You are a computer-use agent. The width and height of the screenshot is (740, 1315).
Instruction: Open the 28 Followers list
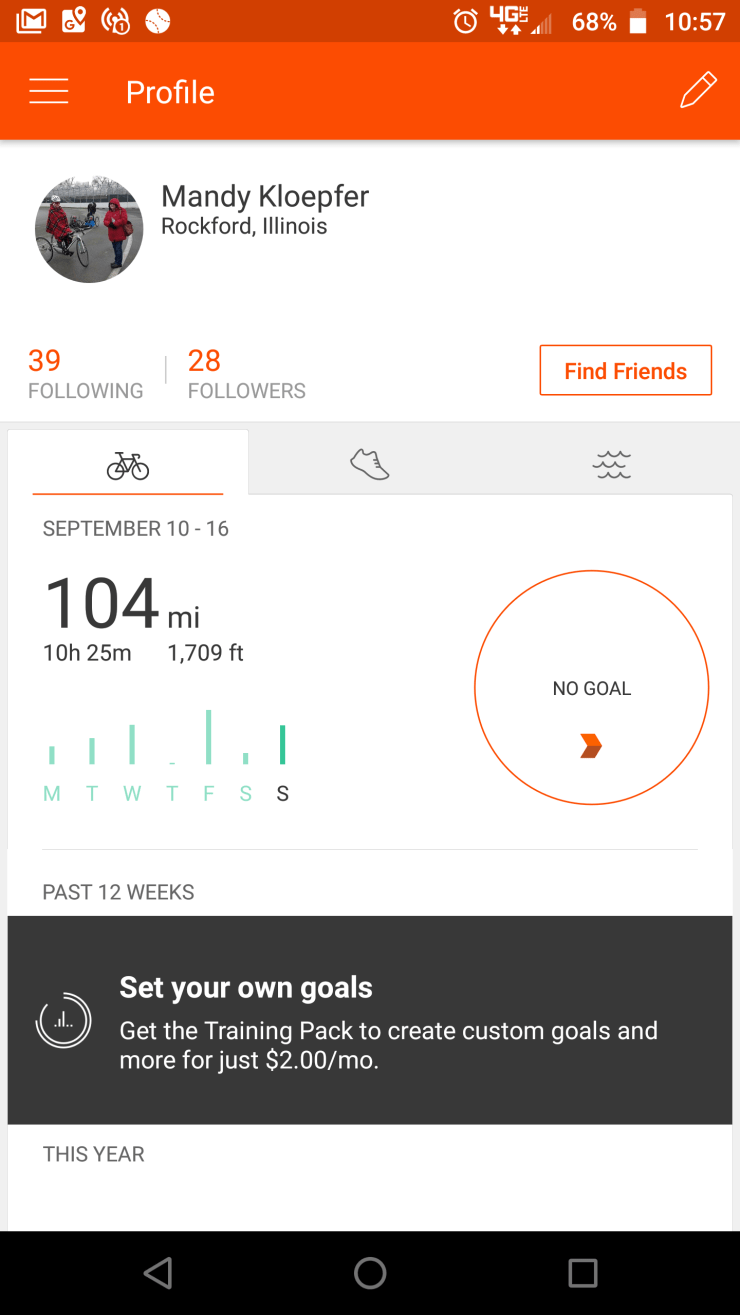(246, 374)
